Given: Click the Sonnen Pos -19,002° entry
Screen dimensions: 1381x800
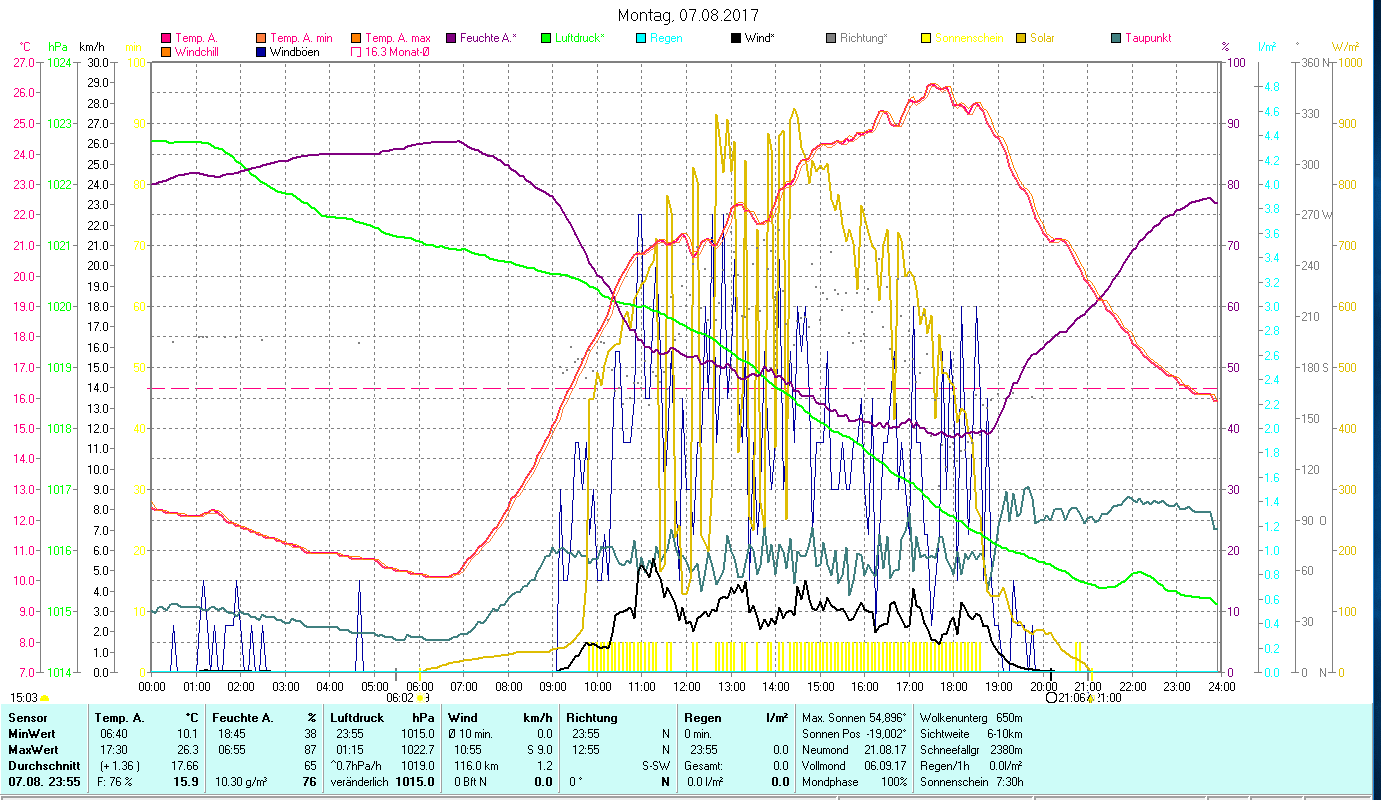Looking at the screenshot, I should pos(853,734).
